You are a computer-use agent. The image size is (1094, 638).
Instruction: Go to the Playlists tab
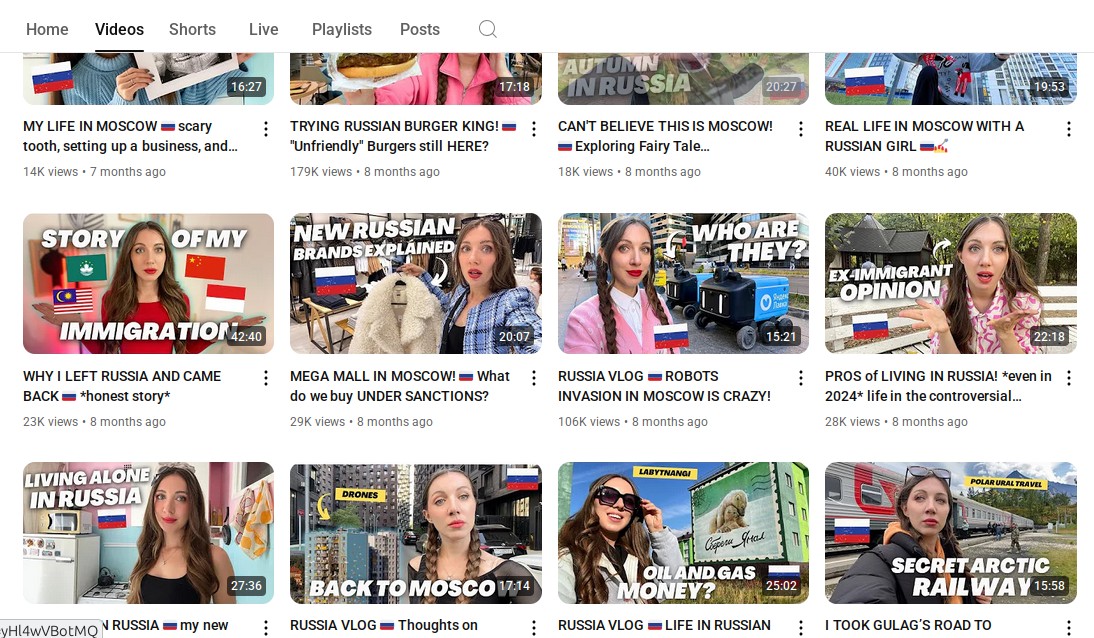[x=341, y=29]
